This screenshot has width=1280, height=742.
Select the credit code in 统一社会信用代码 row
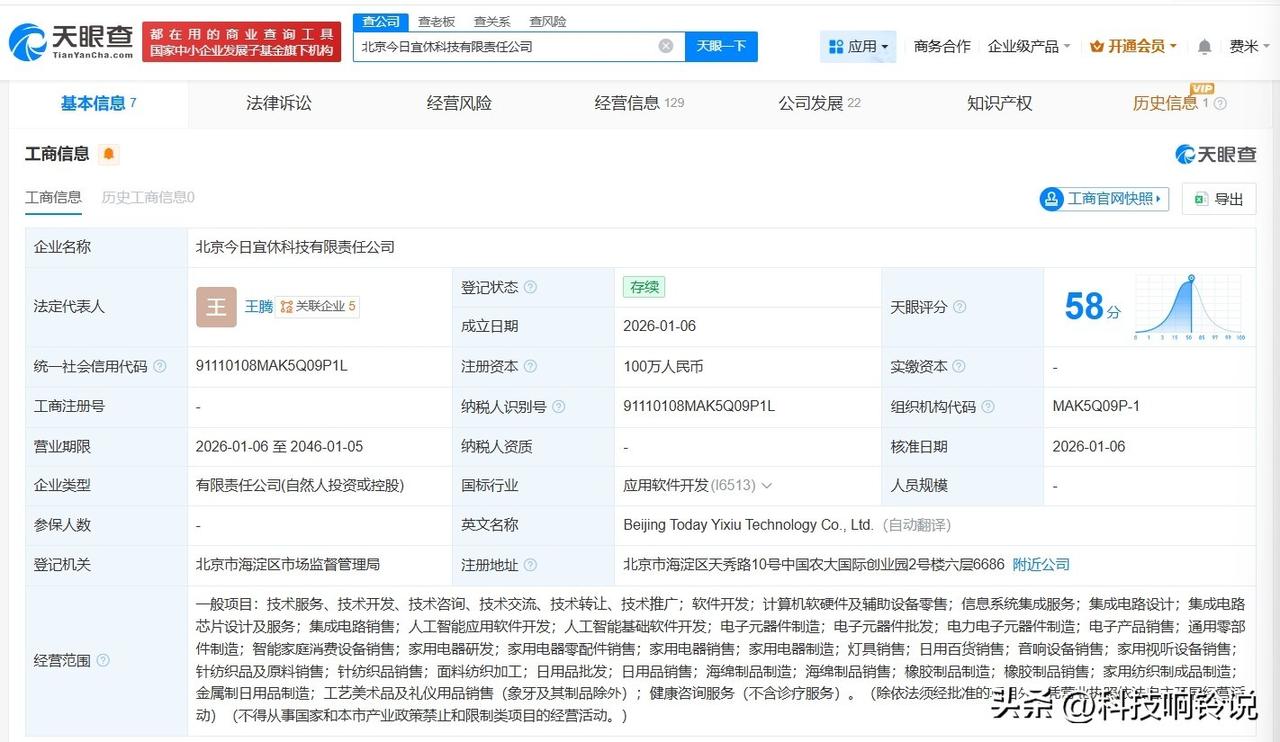pos(272,366)
